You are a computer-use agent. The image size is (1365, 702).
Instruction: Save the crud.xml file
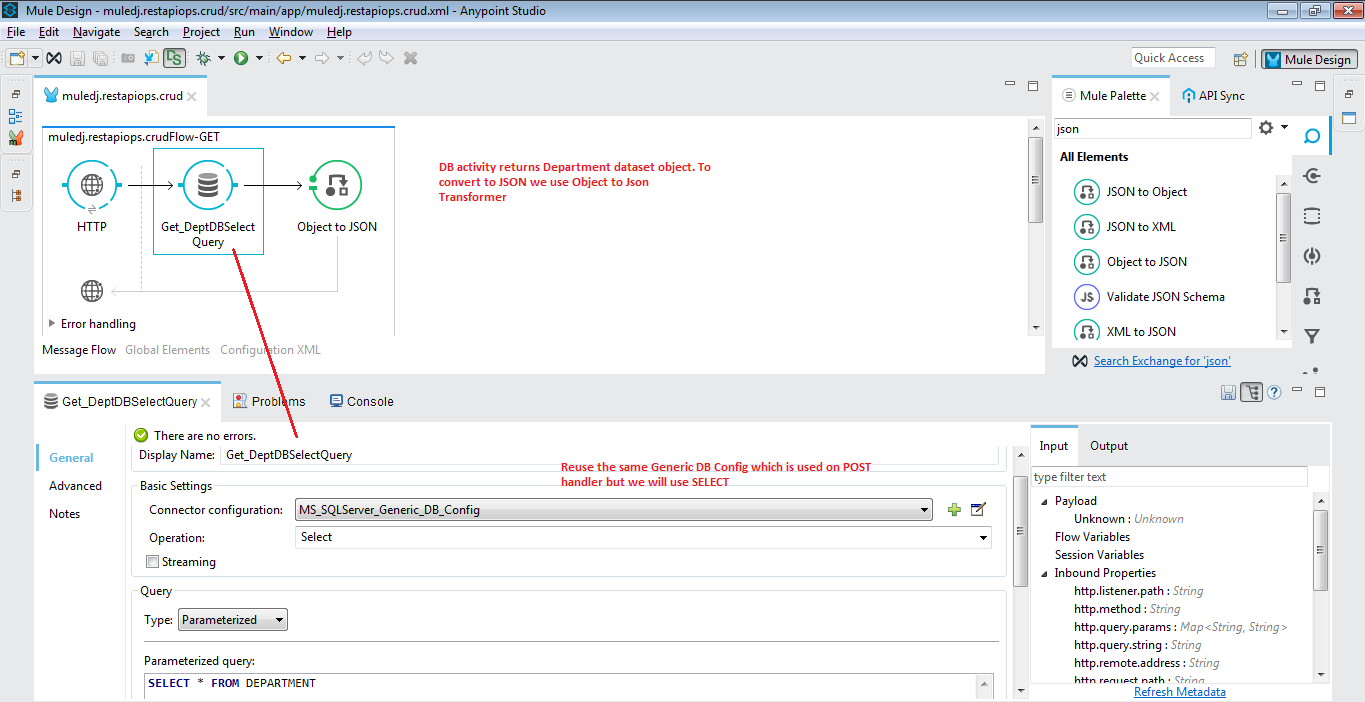77,57
